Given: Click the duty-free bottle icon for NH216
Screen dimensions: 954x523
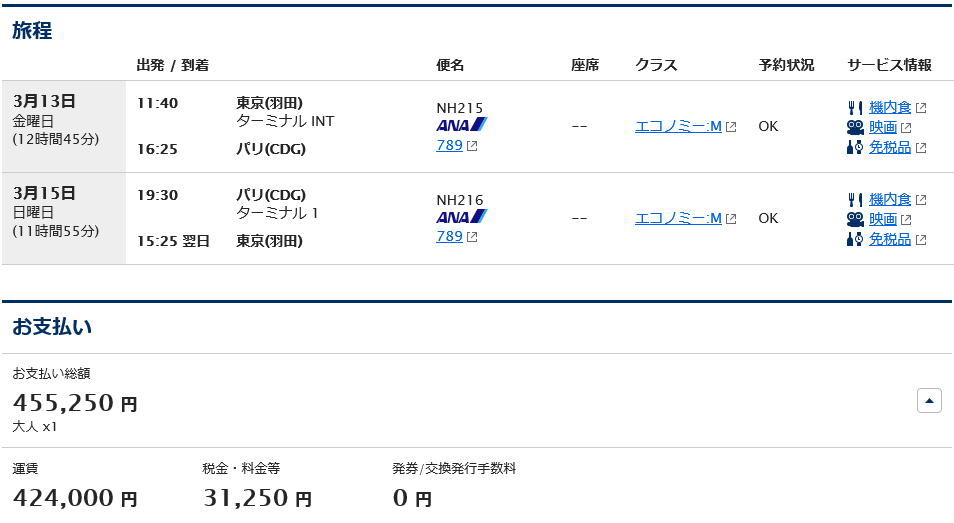Looking at the screenshot, I should [x=855, y=239].
